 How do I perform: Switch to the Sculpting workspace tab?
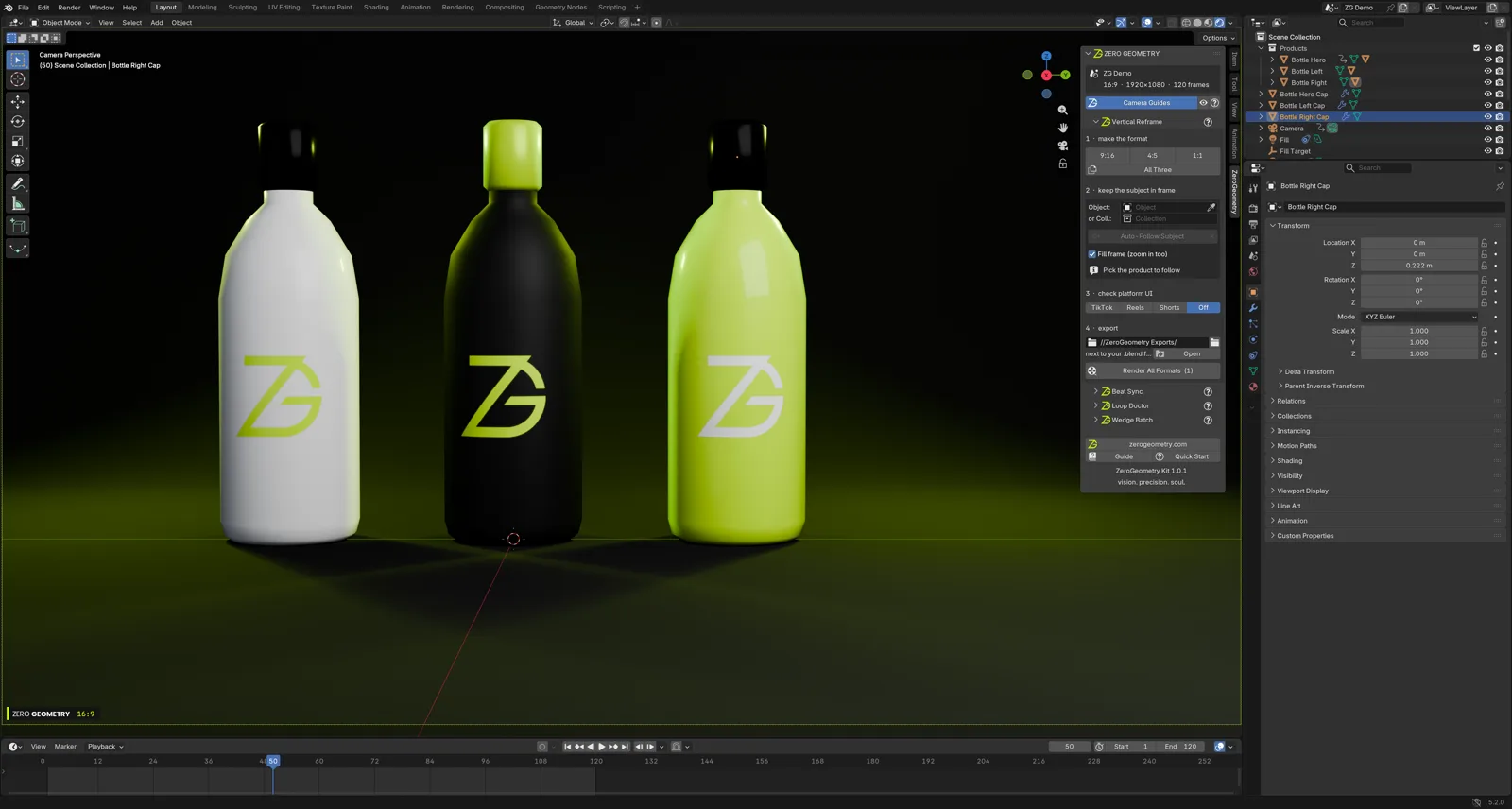click(x=242, y=8)
